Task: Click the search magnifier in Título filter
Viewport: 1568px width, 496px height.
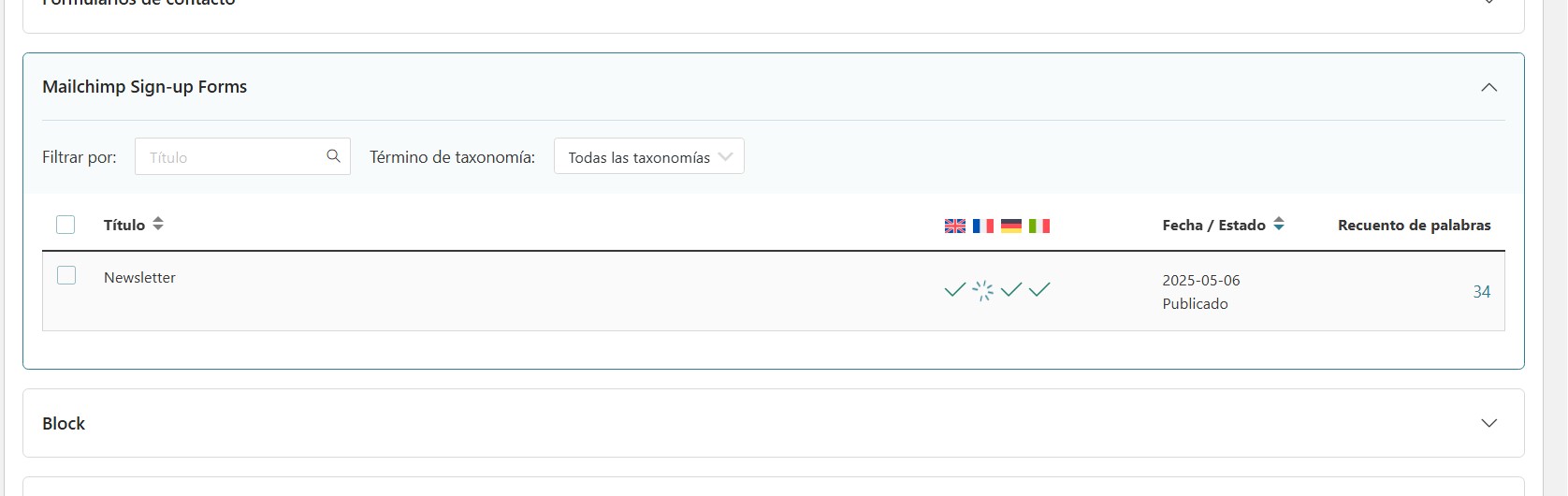Action: click(333, 156)
